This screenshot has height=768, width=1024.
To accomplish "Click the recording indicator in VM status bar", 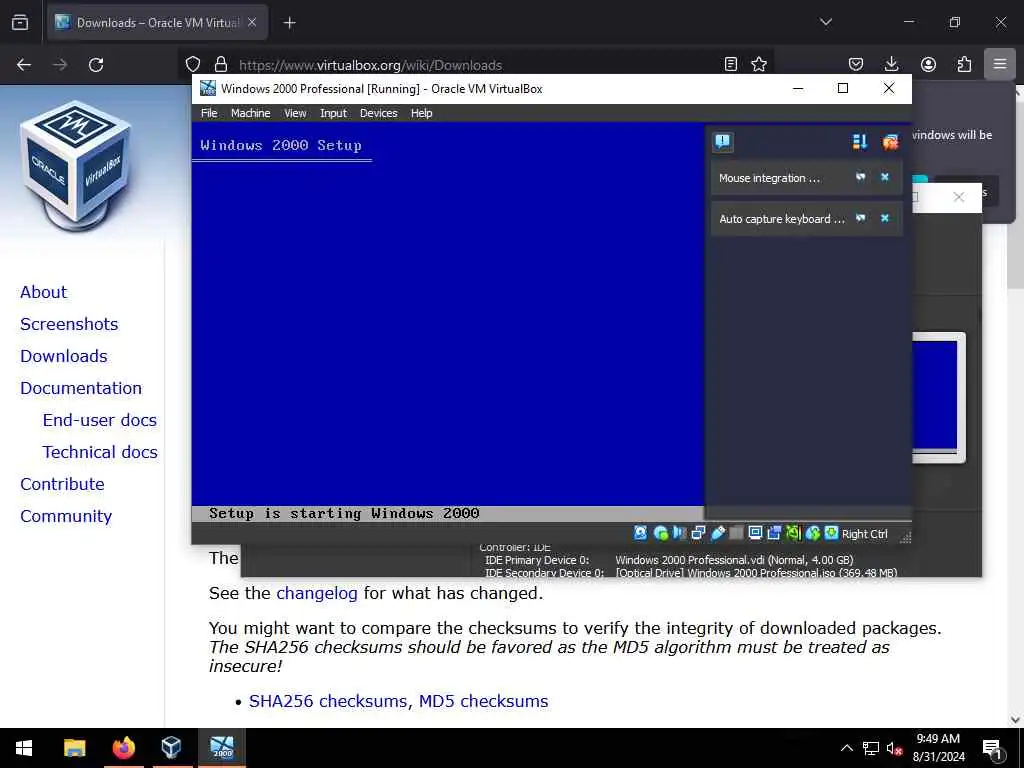I will [774, 533].
